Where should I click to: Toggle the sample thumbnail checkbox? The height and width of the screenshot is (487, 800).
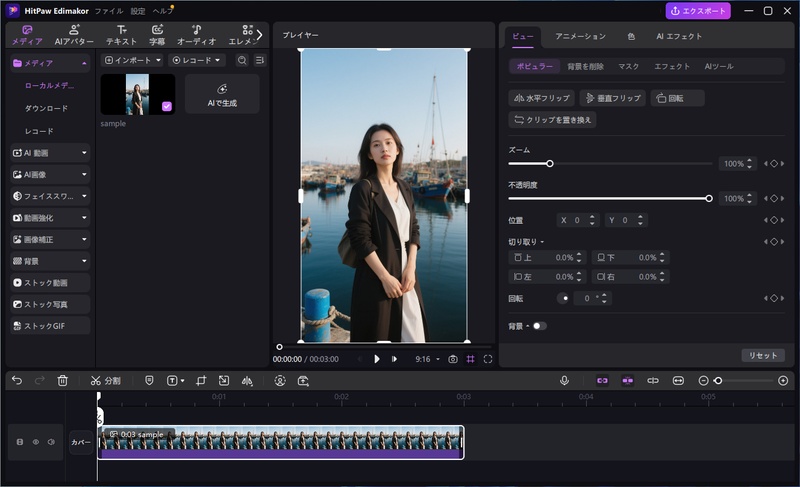[167, 106]
